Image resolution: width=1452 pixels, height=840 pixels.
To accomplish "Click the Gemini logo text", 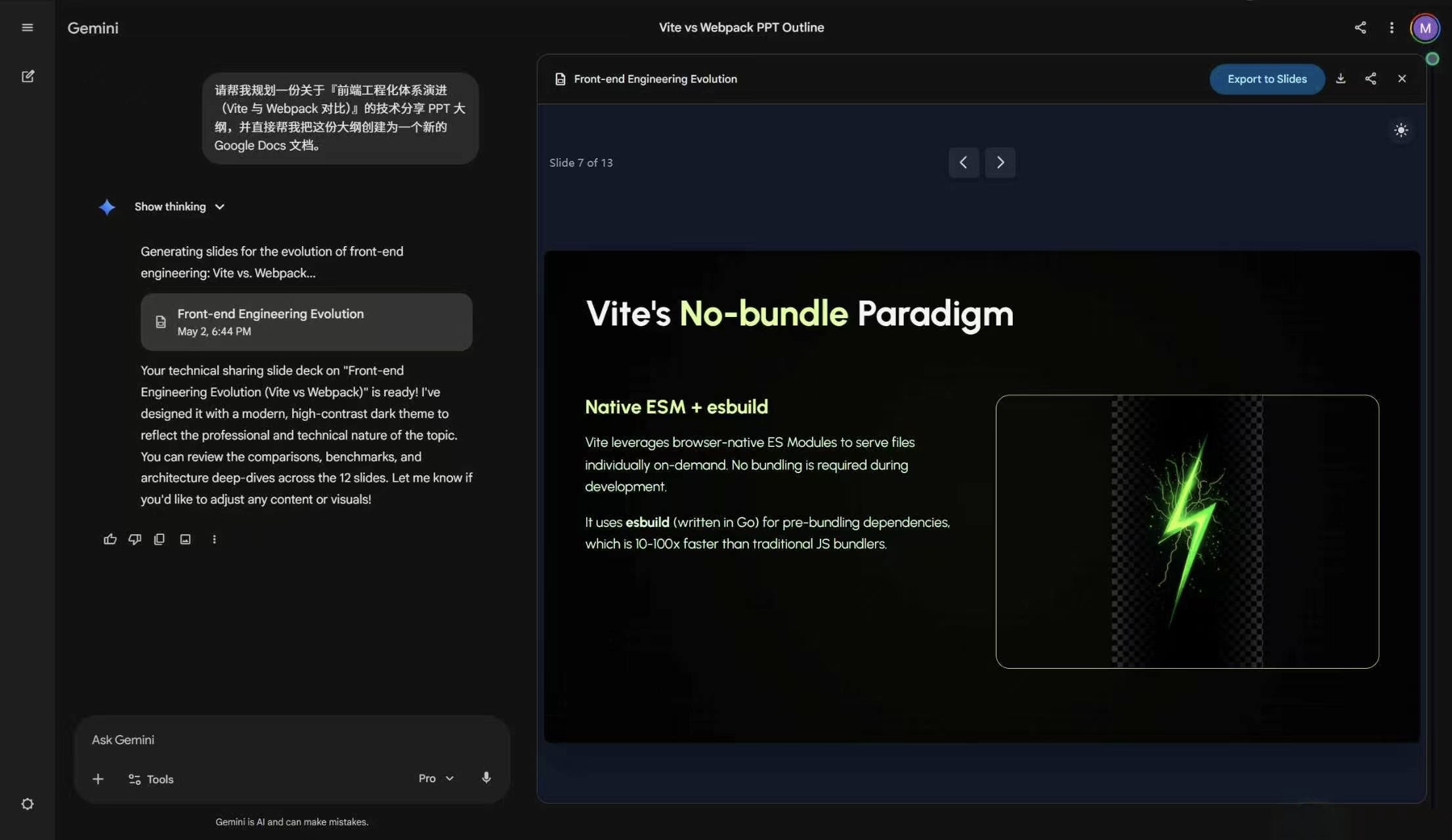I will (93, 28).
